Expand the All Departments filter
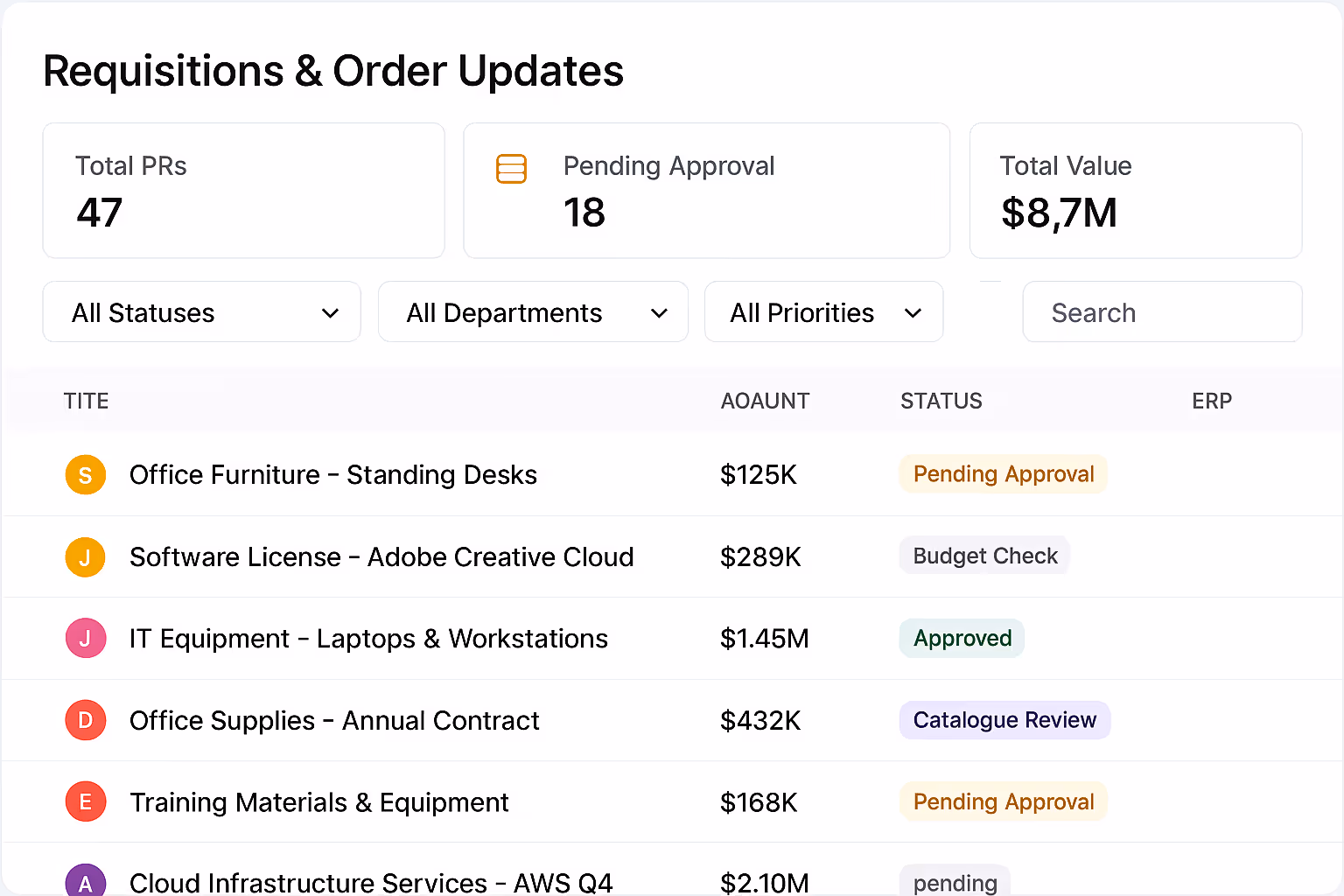The width and height of the screenshot is (1344, 896). coord(533,311)
